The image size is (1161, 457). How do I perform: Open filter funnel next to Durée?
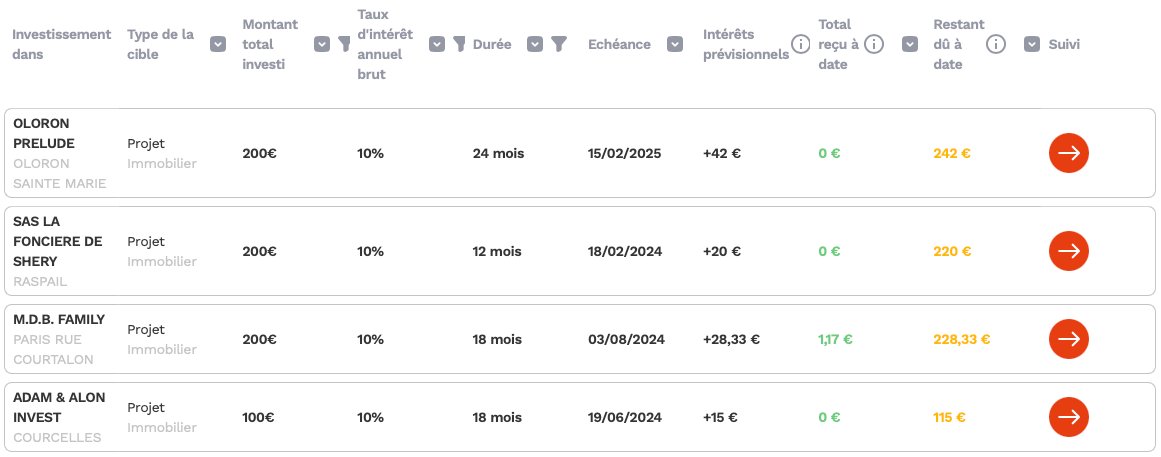tap(559, 44)
